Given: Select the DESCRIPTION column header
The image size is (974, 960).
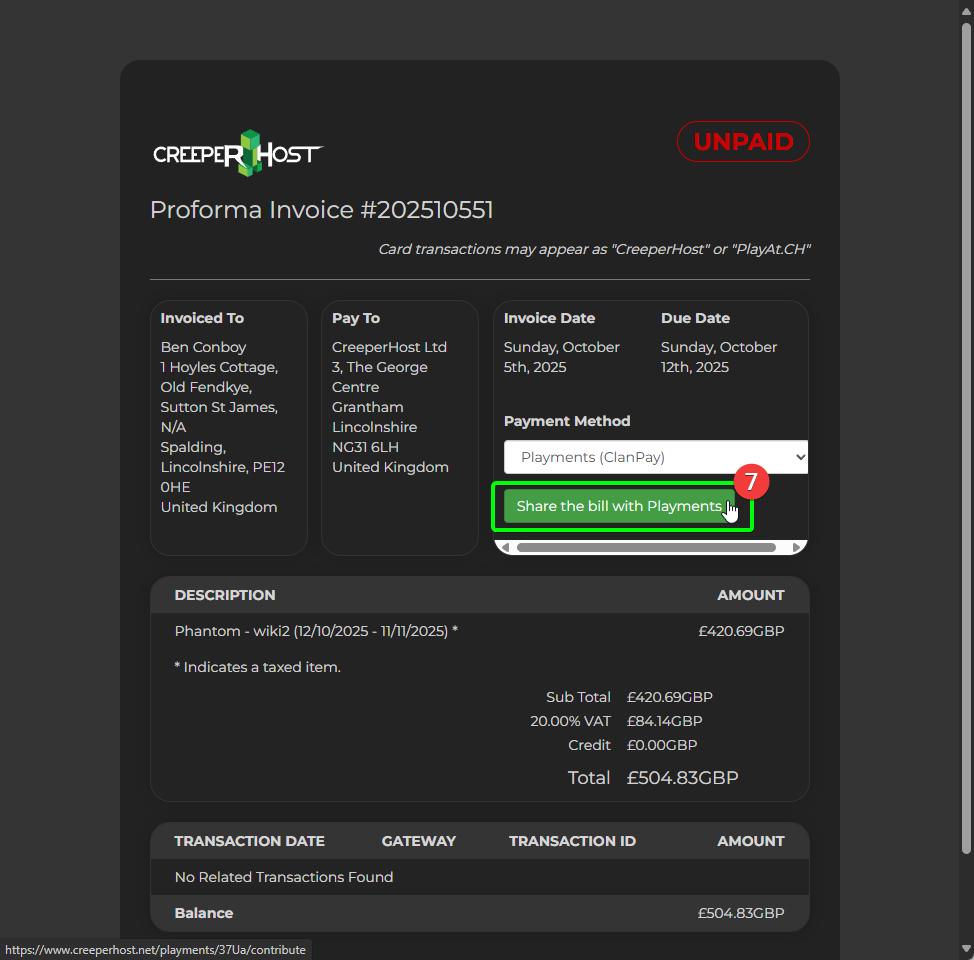Looking at the screenshot, I should [x=225, y=595].
